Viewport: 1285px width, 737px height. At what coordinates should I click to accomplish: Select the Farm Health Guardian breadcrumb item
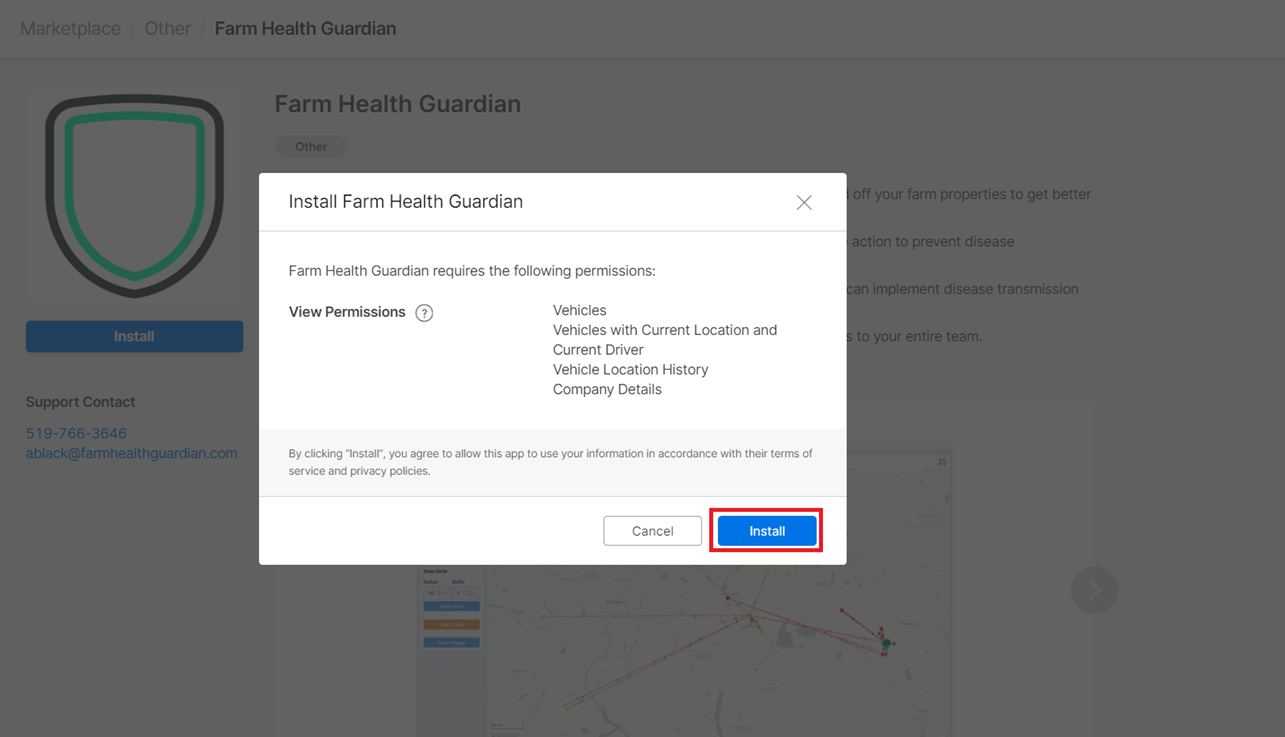[305, 29]
